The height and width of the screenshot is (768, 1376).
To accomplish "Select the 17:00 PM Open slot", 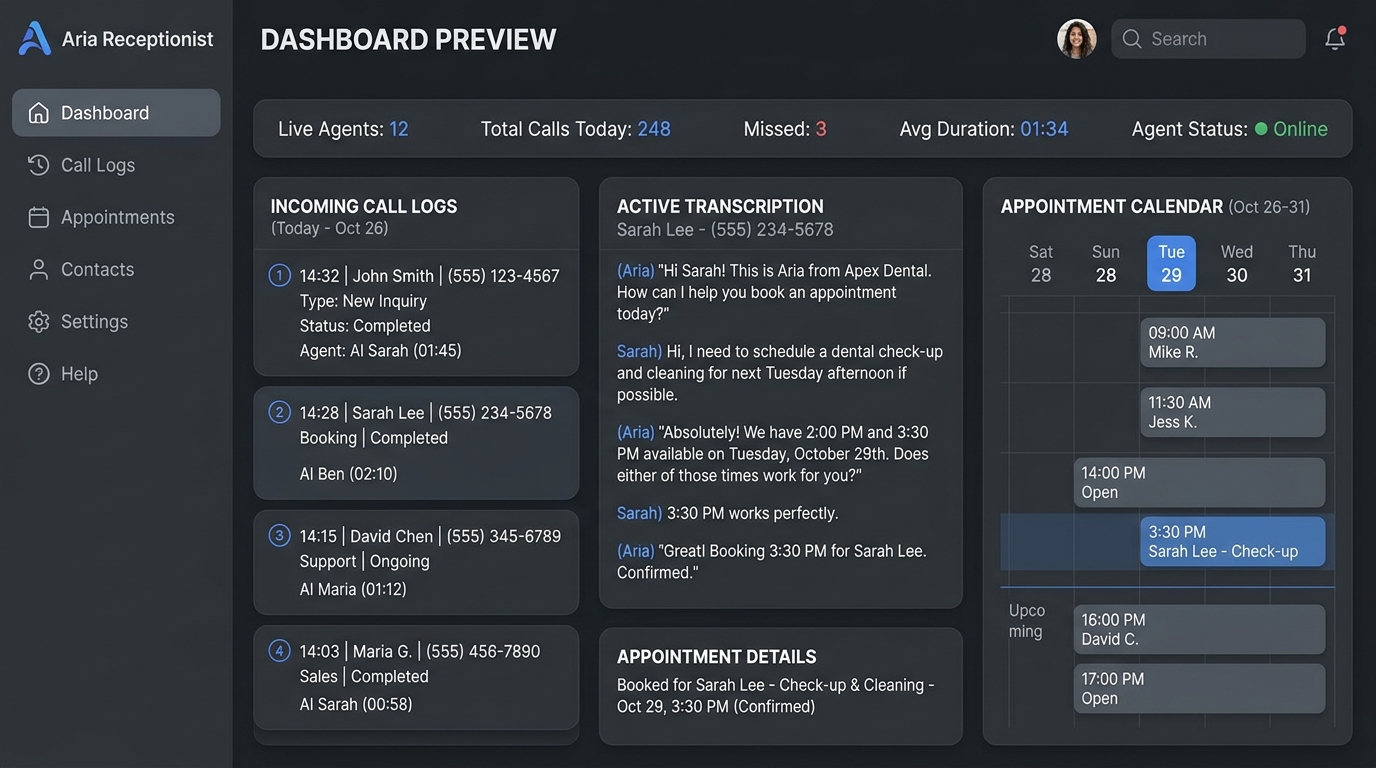I will point(1200,688).
